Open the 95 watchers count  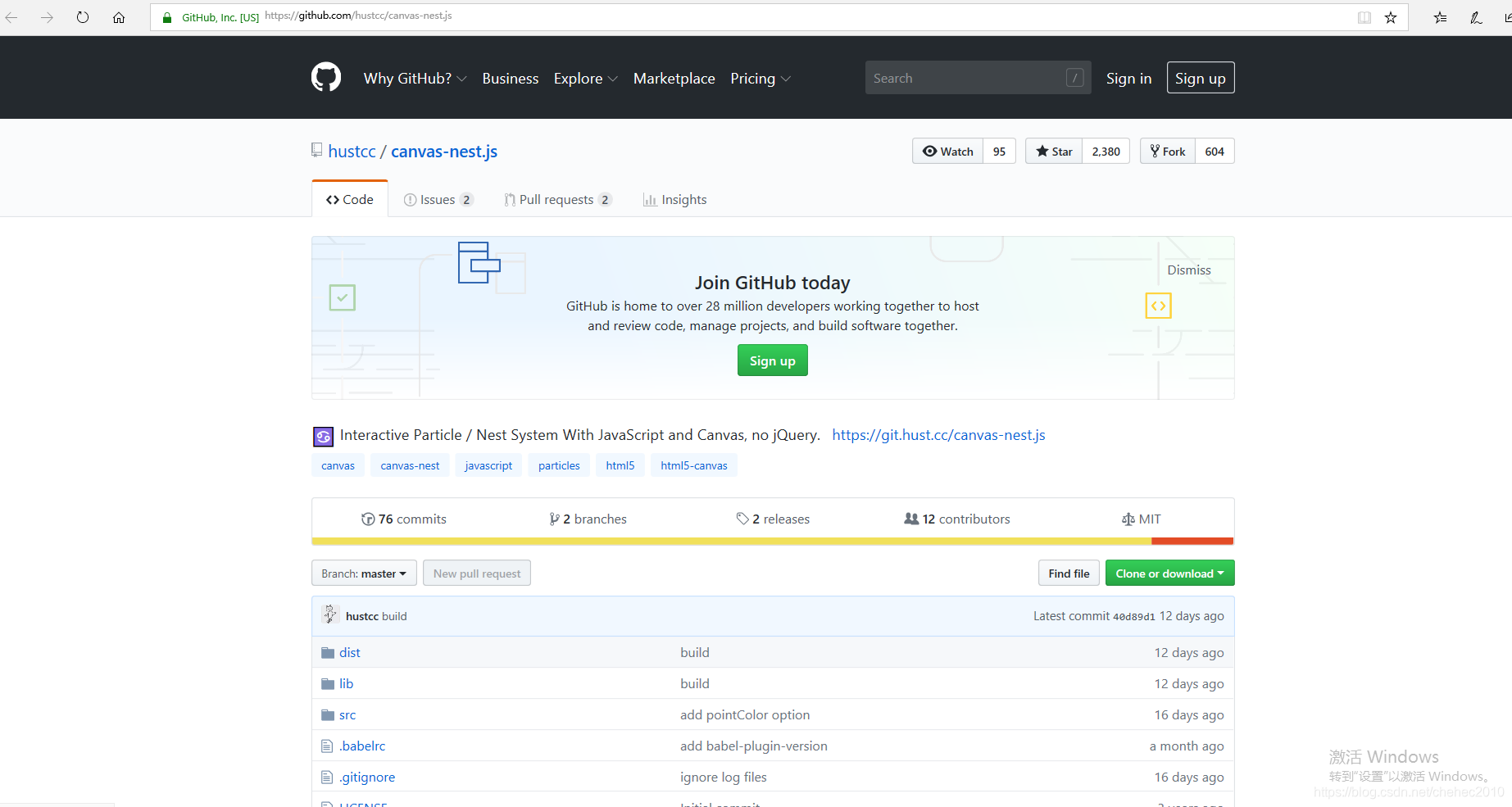(1000, 152)
